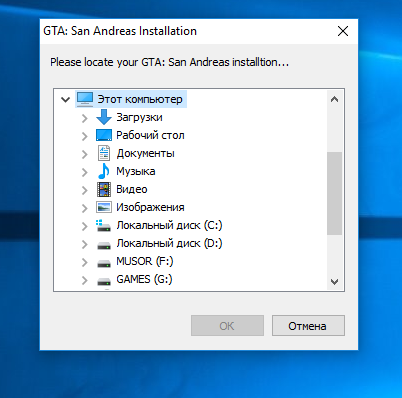Click the Загрузки download arrow icon
The height and width of the screenshot is (398, 402).
click(x=104, y=117)
